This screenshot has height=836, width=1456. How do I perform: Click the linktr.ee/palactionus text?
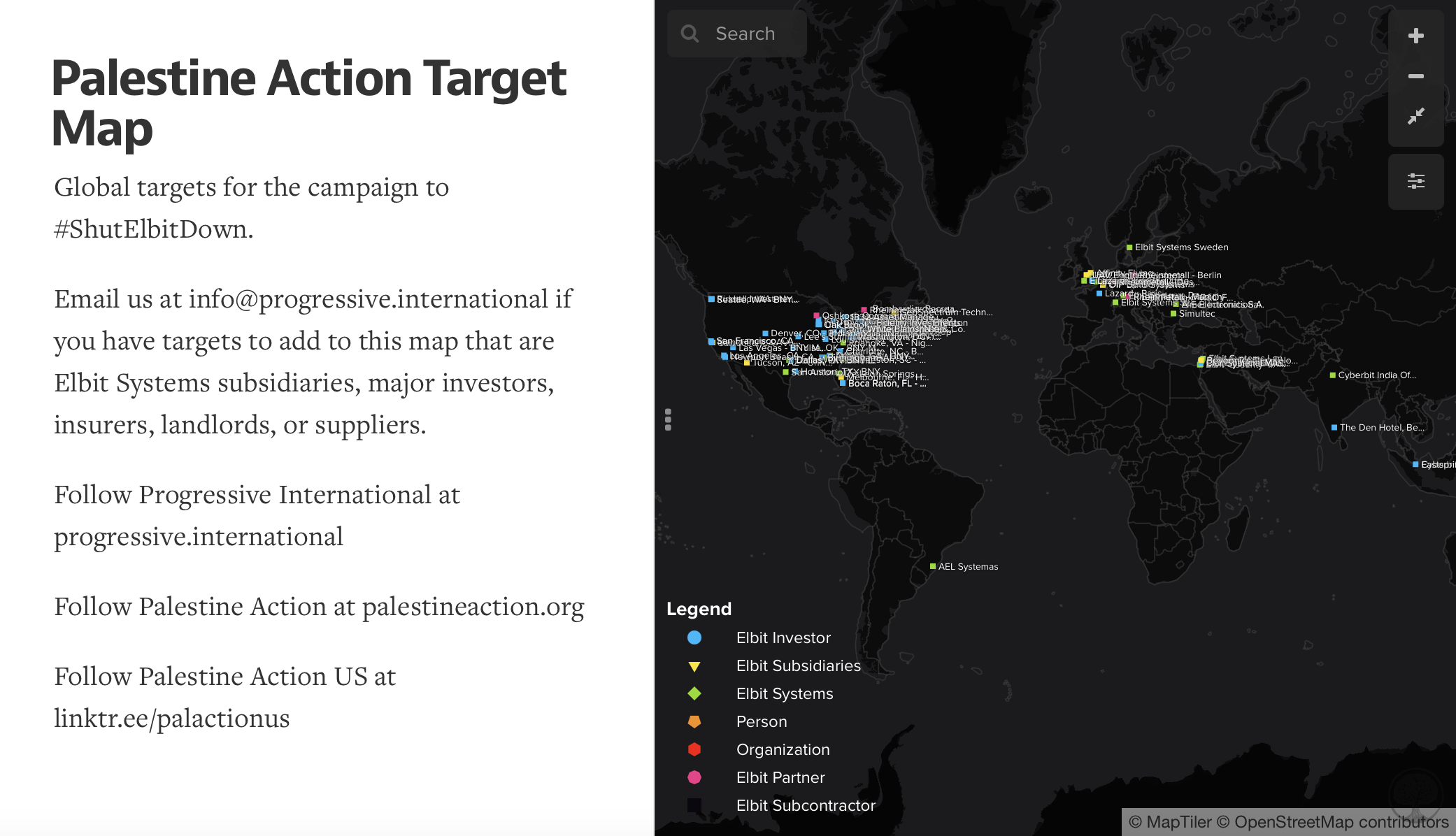coord(172,719)
